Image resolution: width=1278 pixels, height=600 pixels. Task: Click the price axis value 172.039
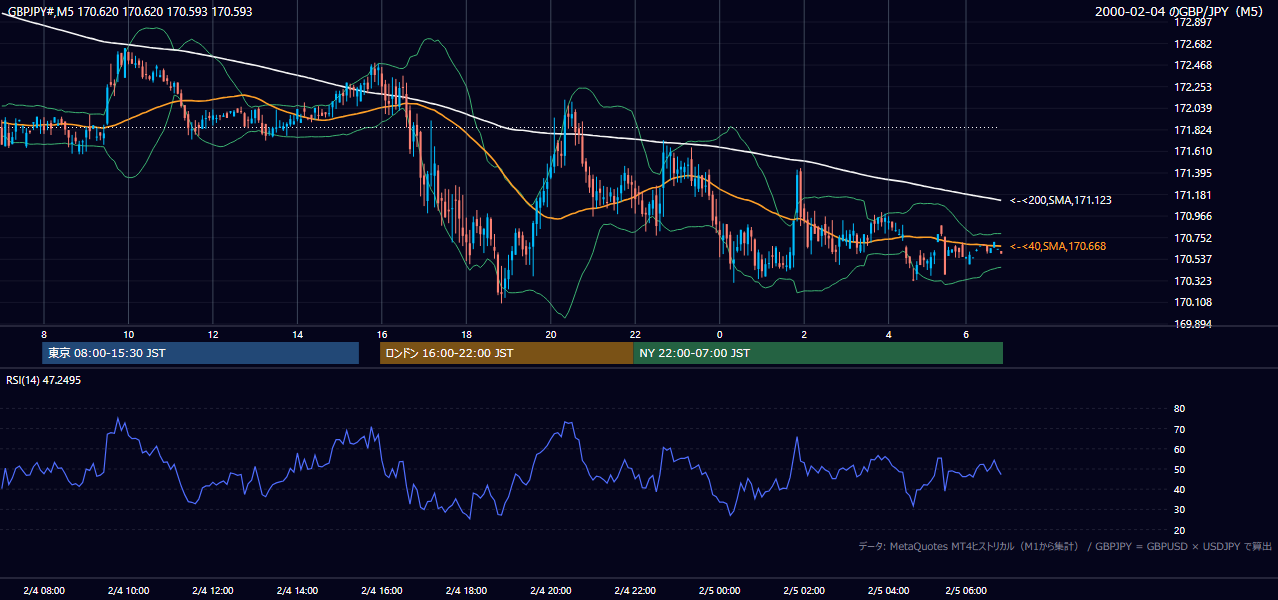pyautogui.click(x=1193, y=108)
